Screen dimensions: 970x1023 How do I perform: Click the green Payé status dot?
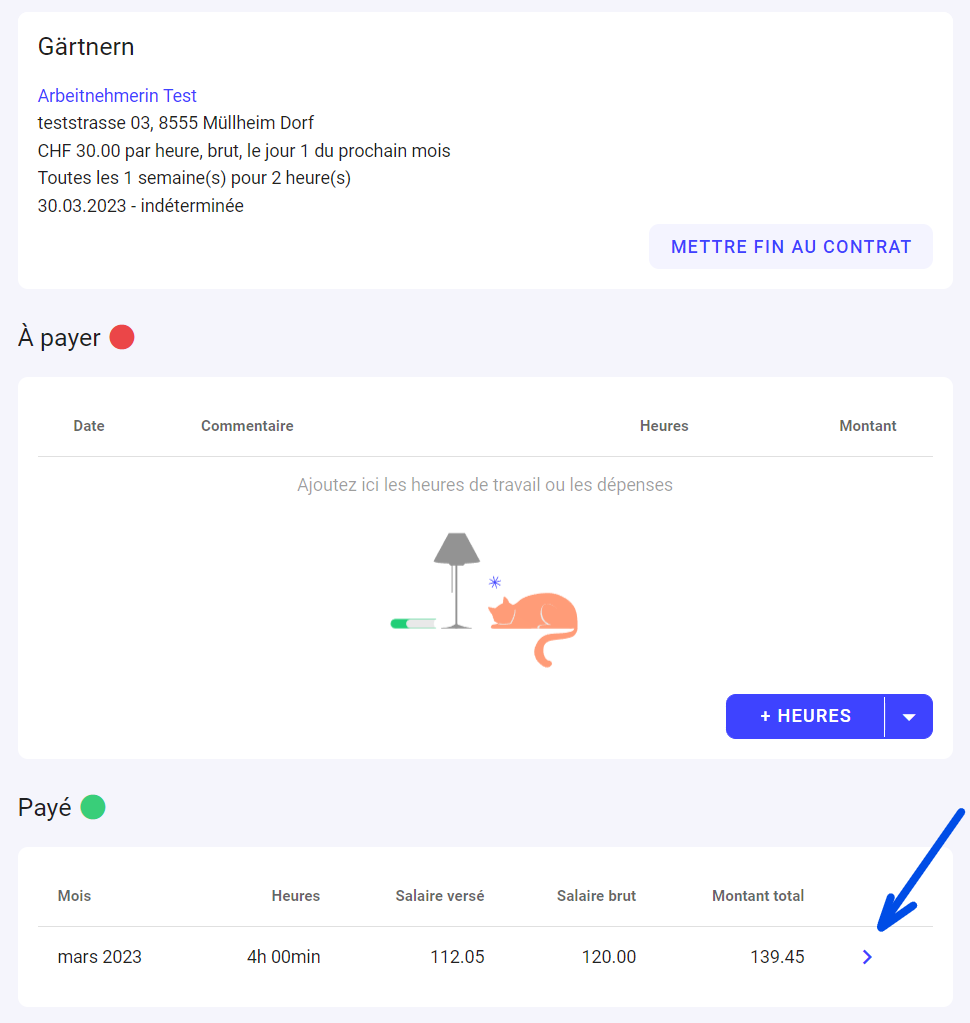[93, 807]
